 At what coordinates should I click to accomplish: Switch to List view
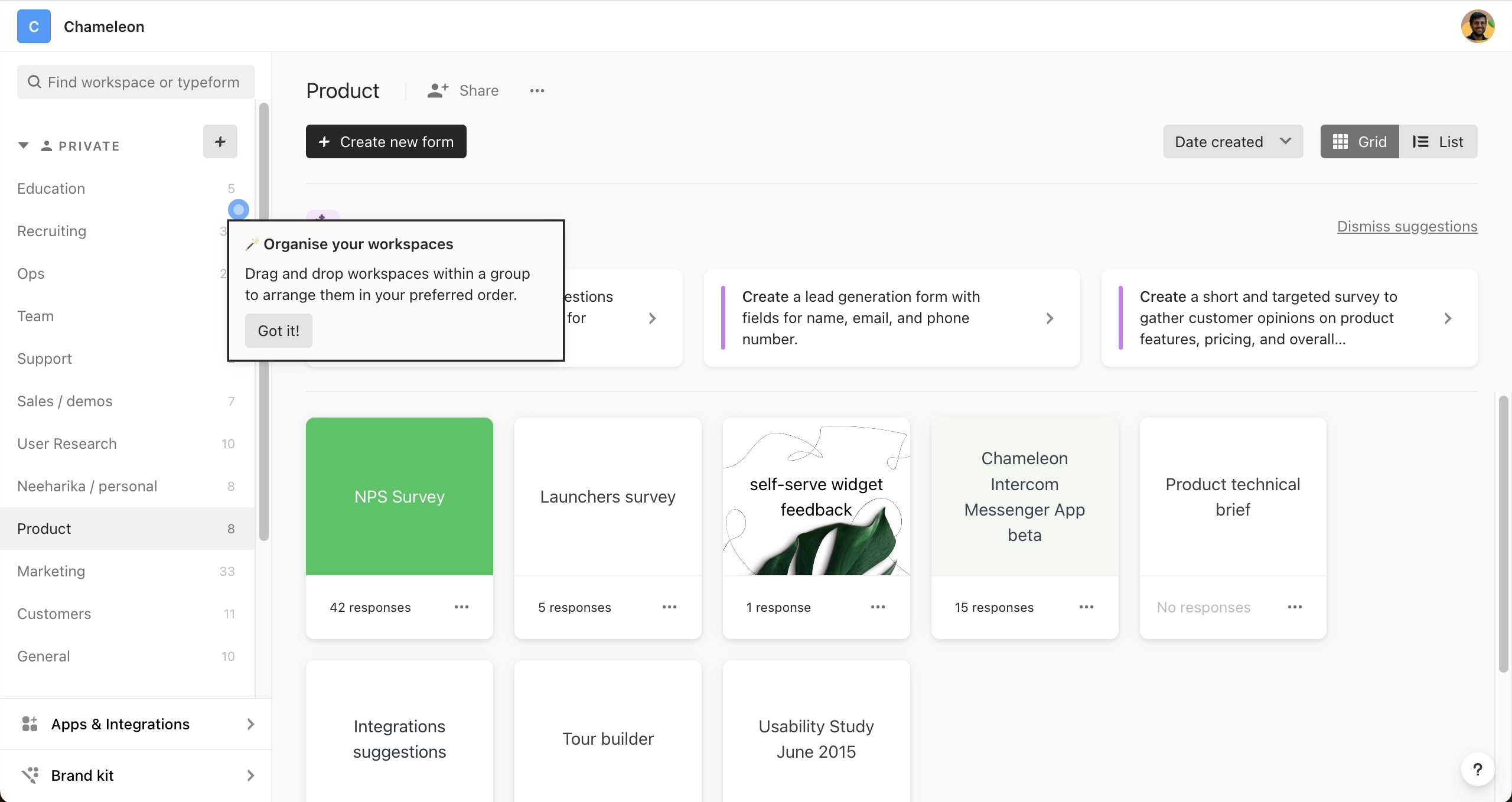1438,142
